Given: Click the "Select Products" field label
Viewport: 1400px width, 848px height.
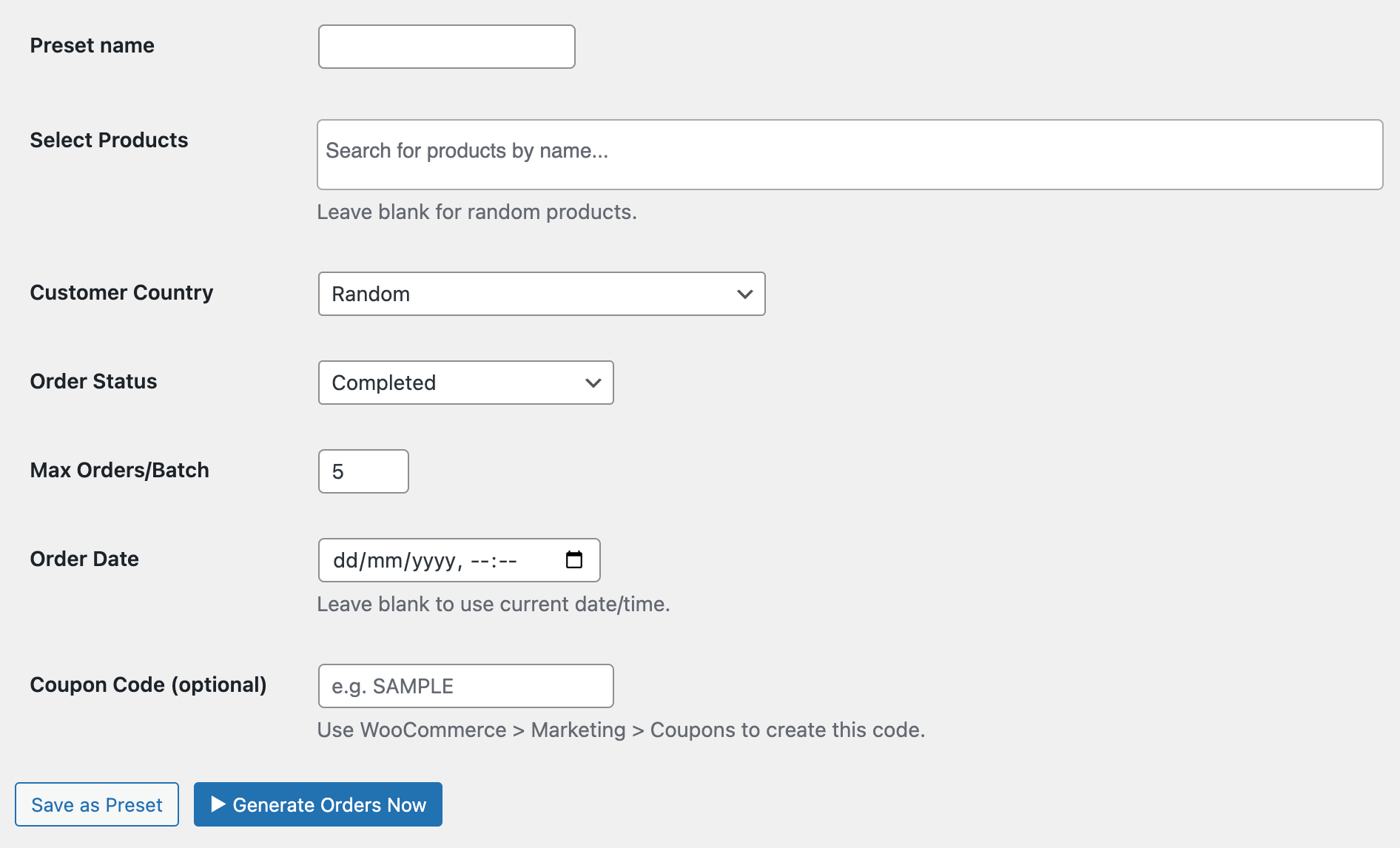Looking at the screenshot, I should 109,141.
